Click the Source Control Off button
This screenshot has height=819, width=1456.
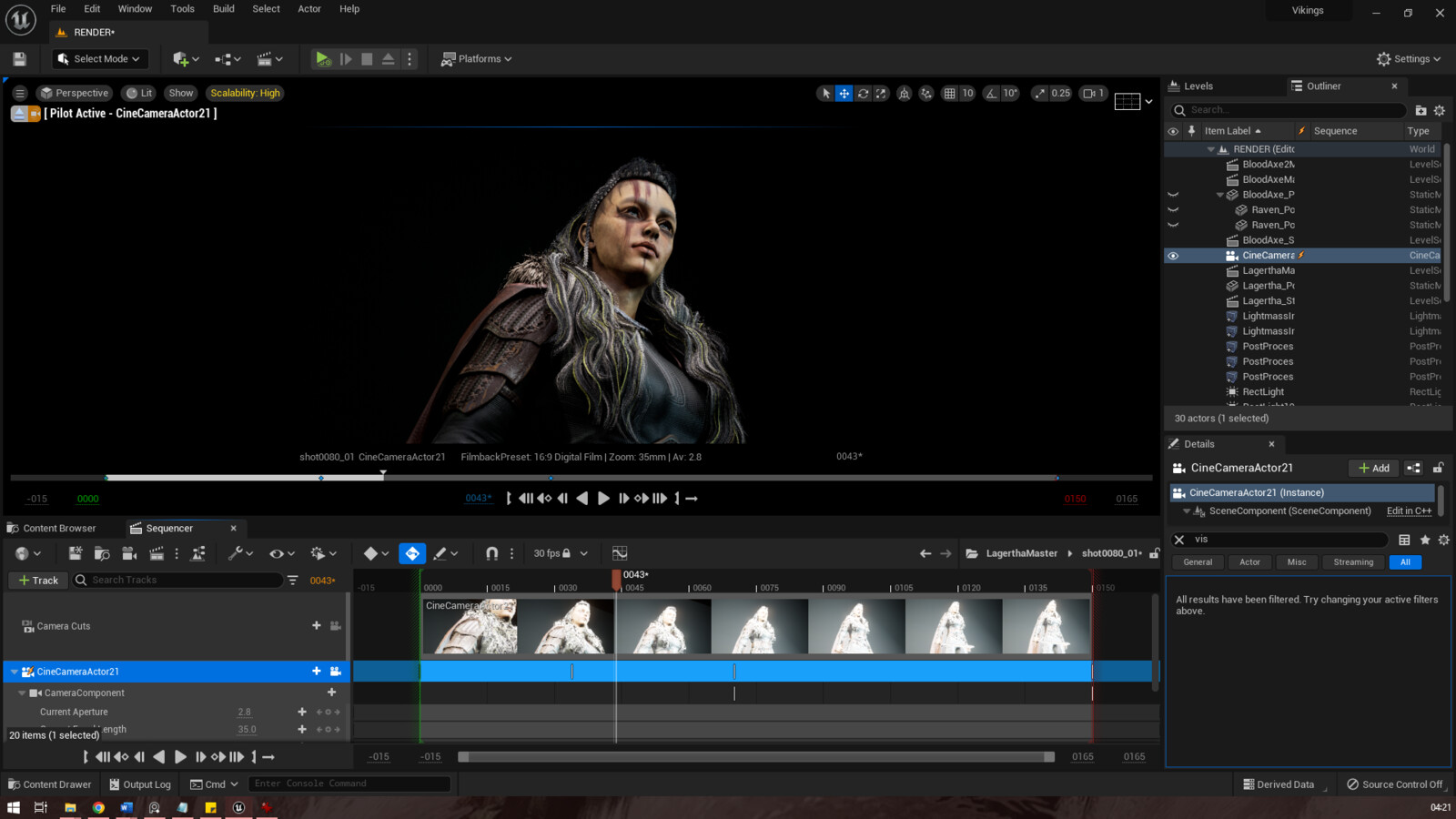(1394, 784)
